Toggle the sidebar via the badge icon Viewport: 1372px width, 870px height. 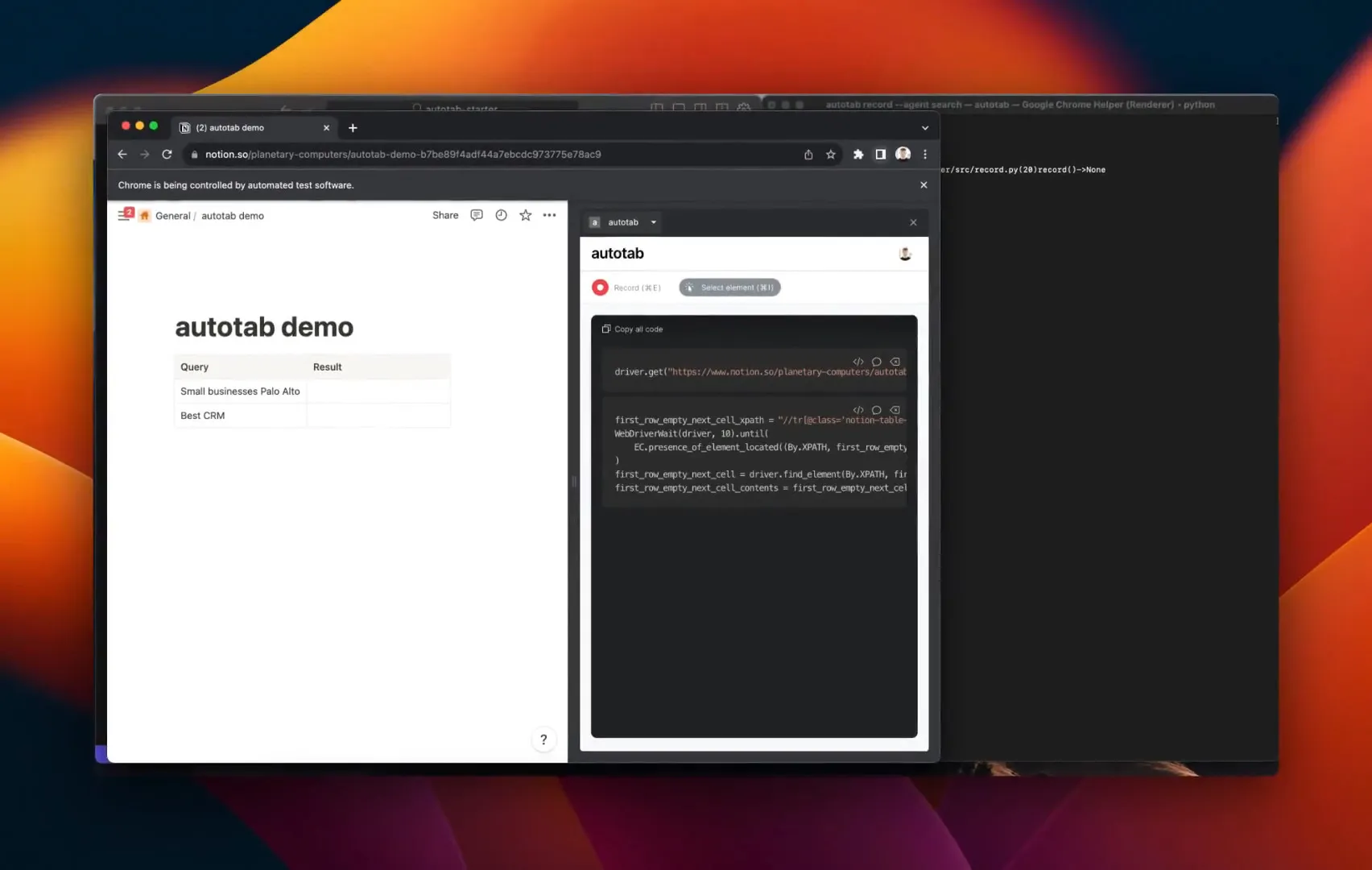coord(126,214)
